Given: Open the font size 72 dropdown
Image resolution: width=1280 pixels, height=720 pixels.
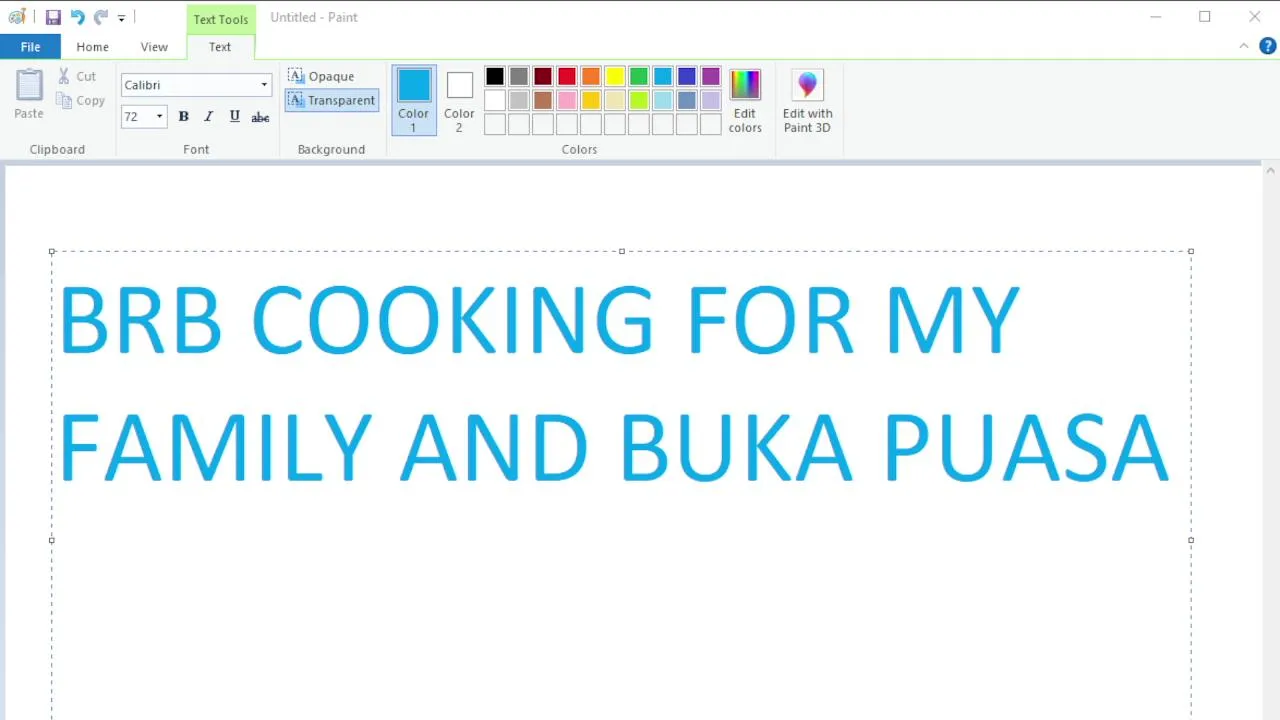Looking at the screenshot, I should point(159,117).
